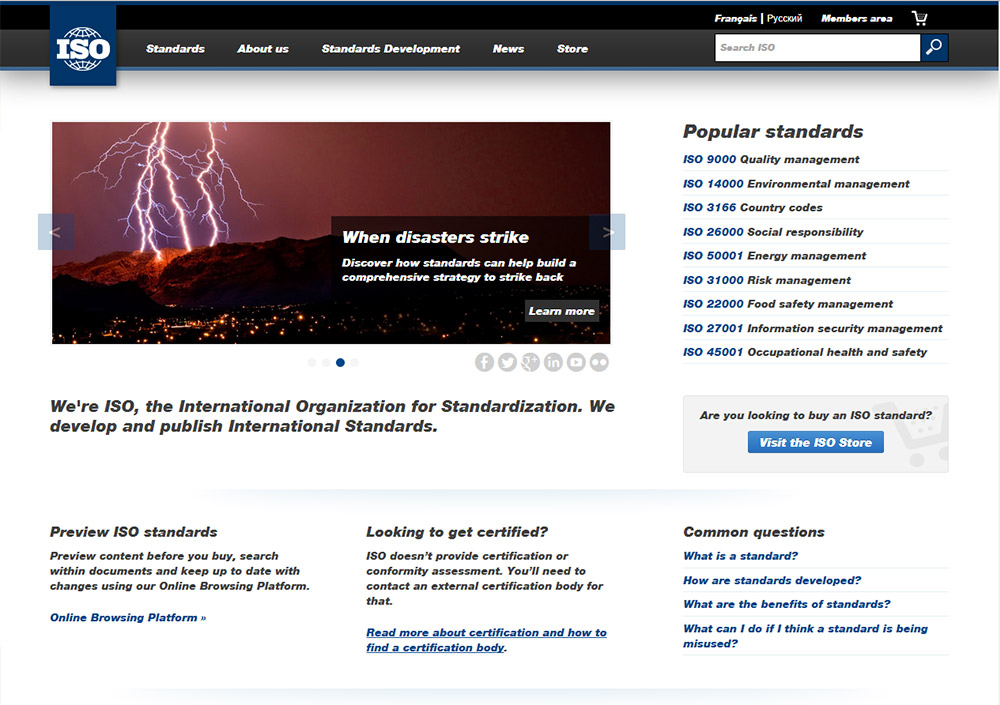
Task: Open ISO's Facebook page icon
Action: [x=484, y=362]
